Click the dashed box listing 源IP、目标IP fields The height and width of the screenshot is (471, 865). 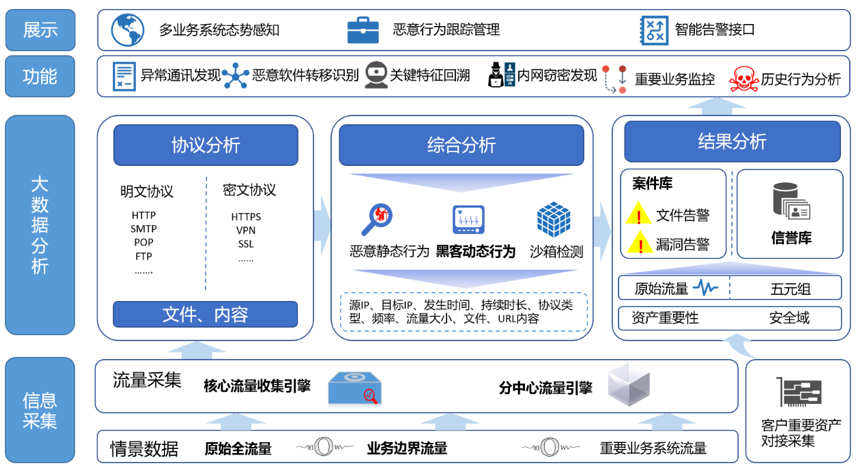(x=463, y=312)
